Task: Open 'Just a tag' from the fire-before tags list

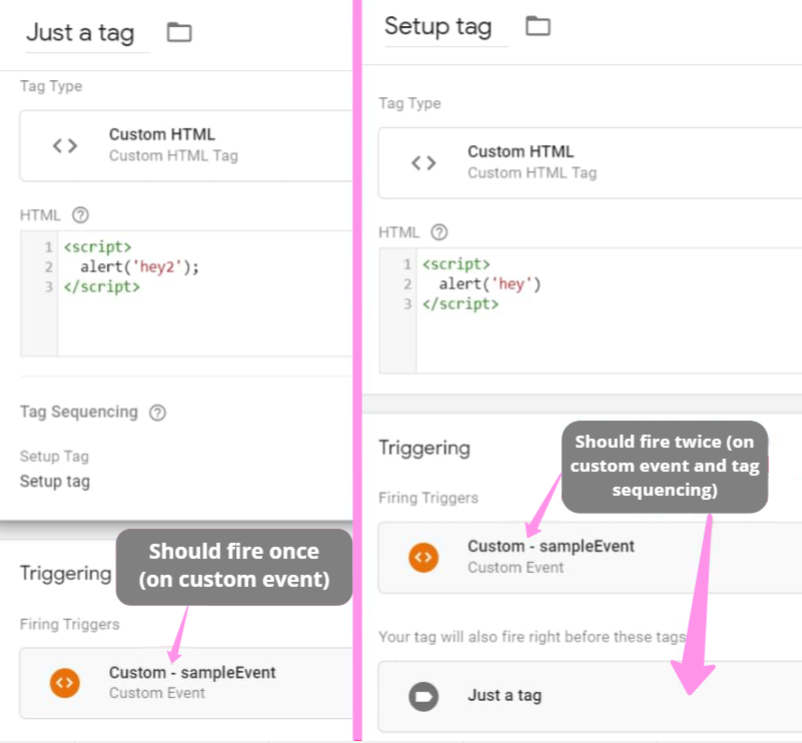Action: click(505, 695)
